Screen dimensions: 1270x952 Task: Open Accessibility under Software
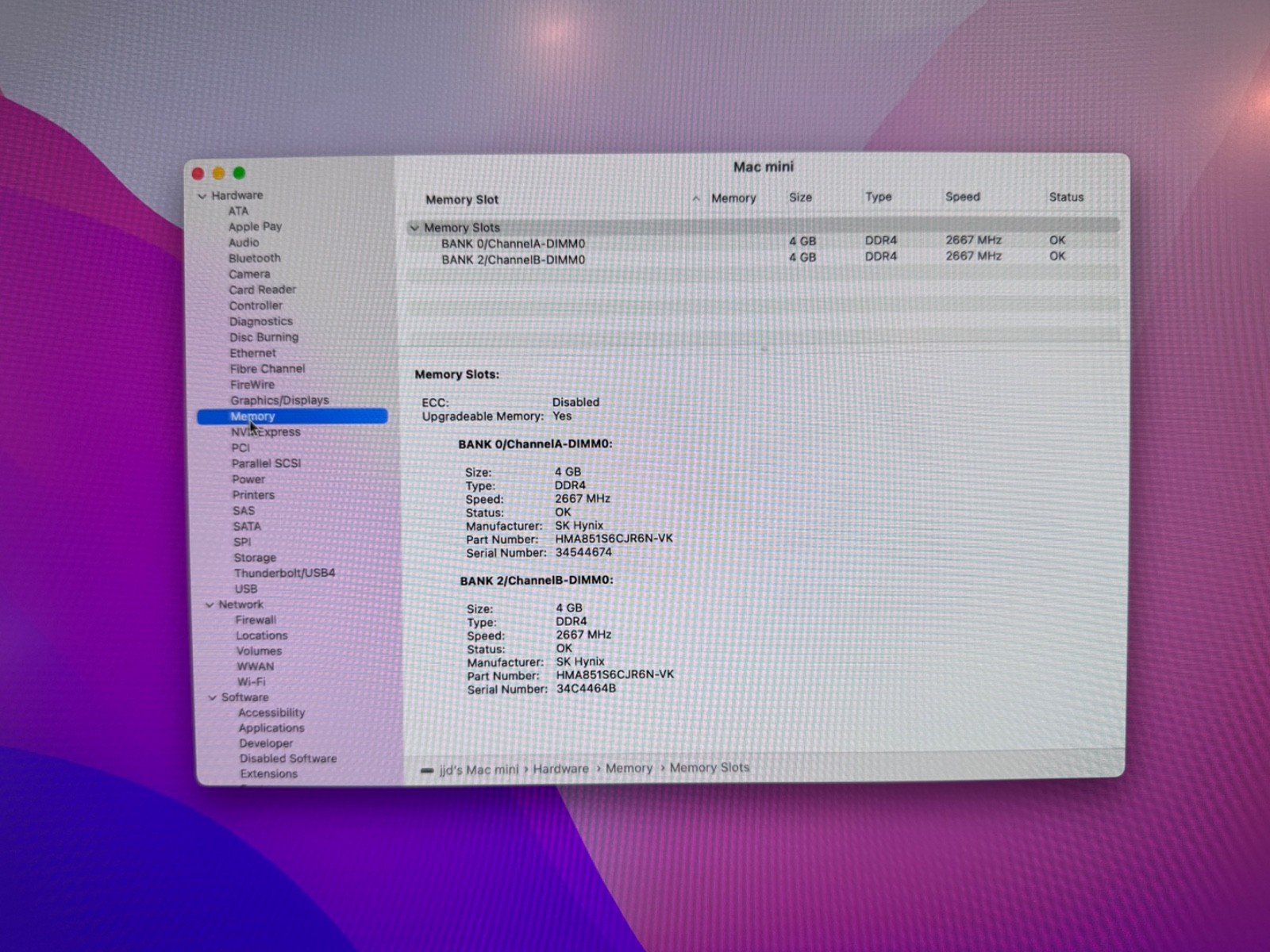(271, 712)
